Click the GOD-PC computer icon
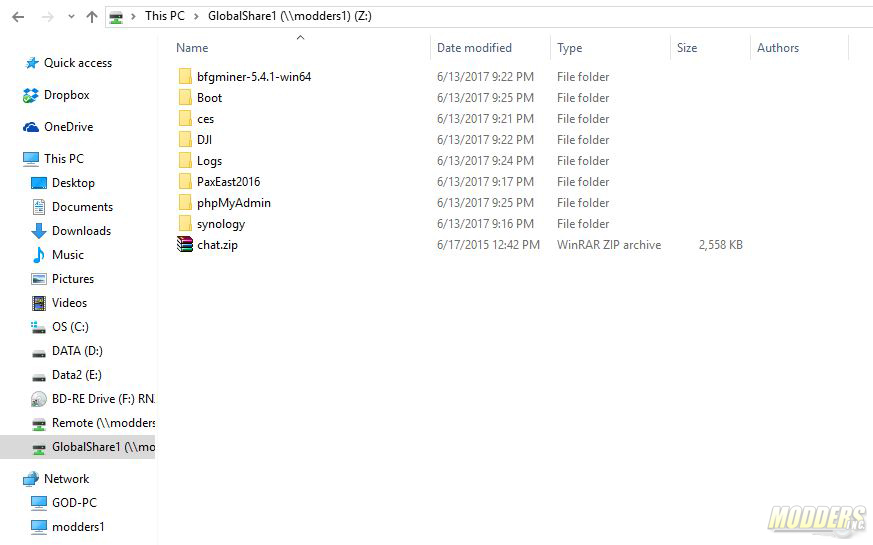 click(38, 503)
